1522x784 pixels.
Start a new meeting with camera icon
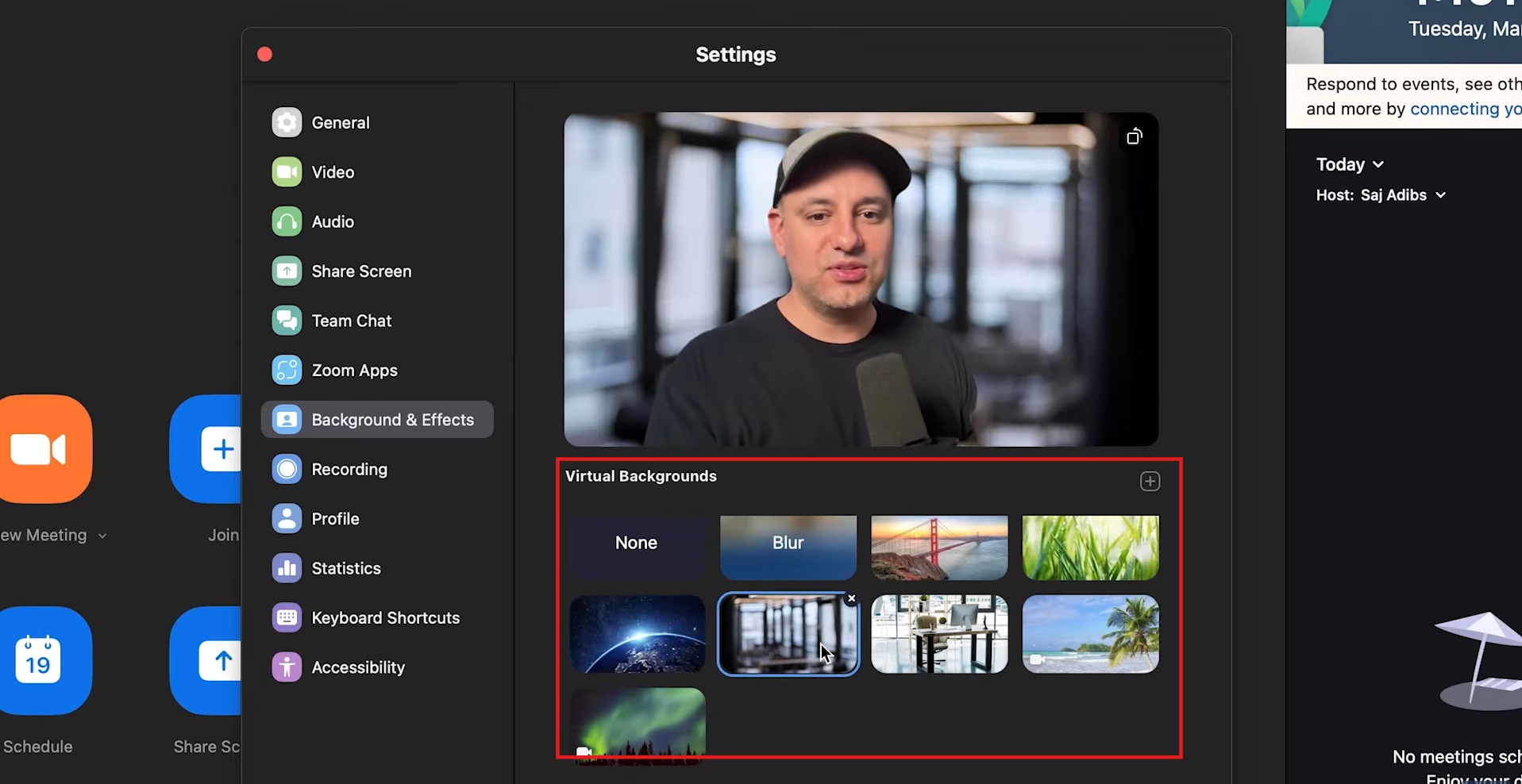tap(45, 449)
